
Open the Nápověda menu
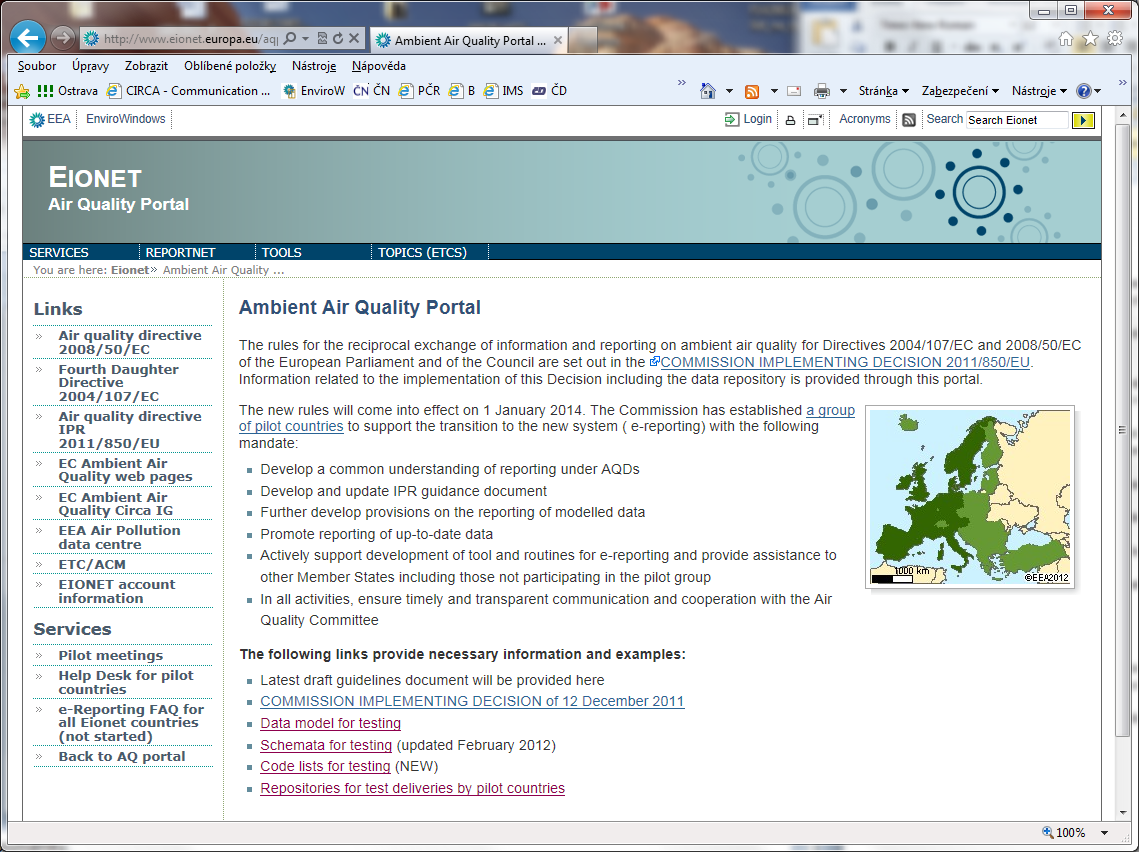click(x=378, y=66)
